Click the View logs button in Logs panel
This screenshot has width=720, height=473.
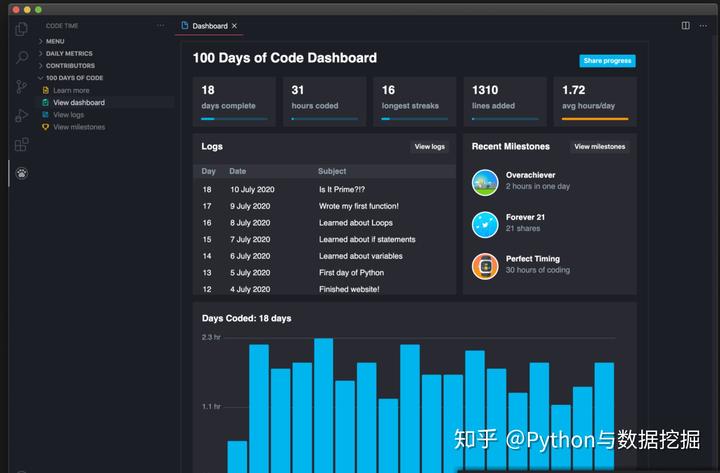tap(429, 146)
